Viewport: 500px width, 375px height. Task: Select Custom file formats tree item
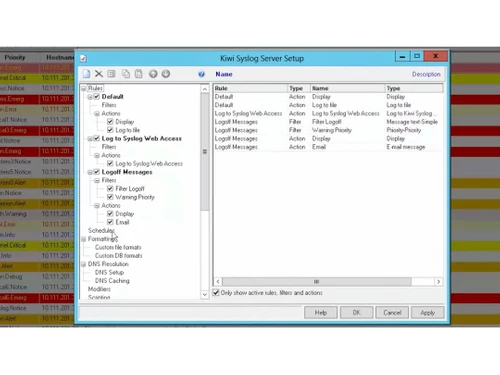point(118,247)
